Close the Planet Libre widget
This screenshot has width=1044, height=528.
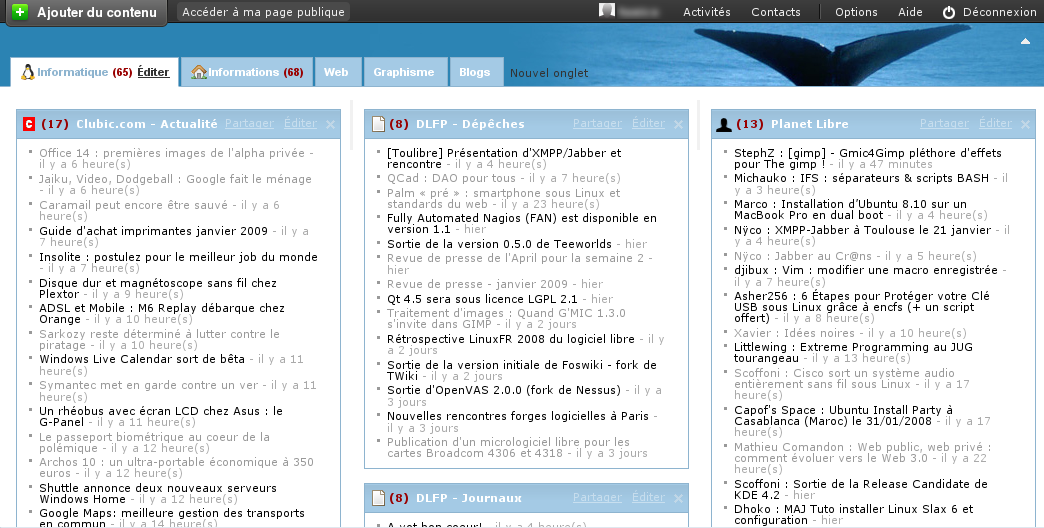[x=1025, y=125]
